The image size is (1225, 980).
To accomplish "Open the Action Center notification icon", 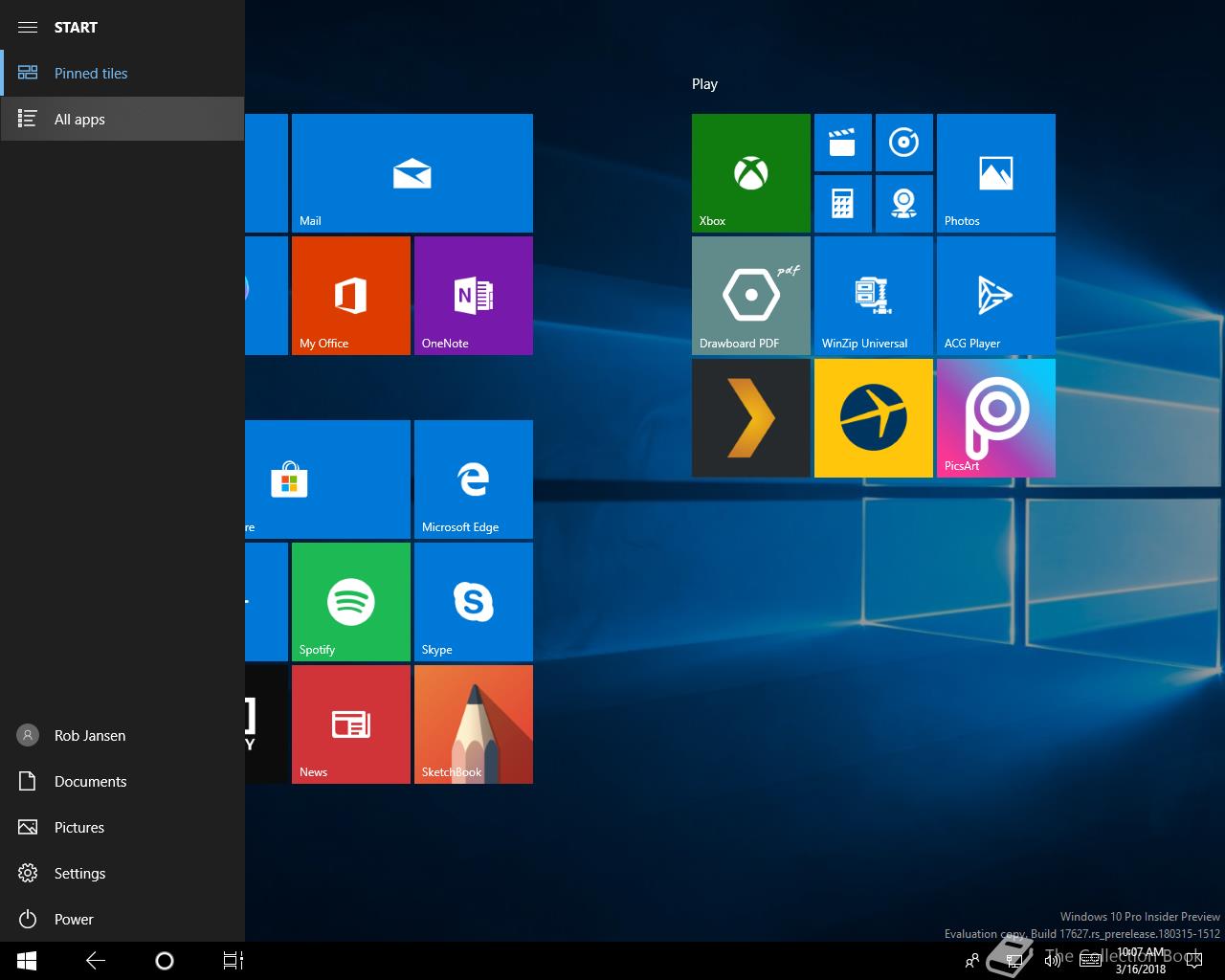I will (x=1193, y=961).
